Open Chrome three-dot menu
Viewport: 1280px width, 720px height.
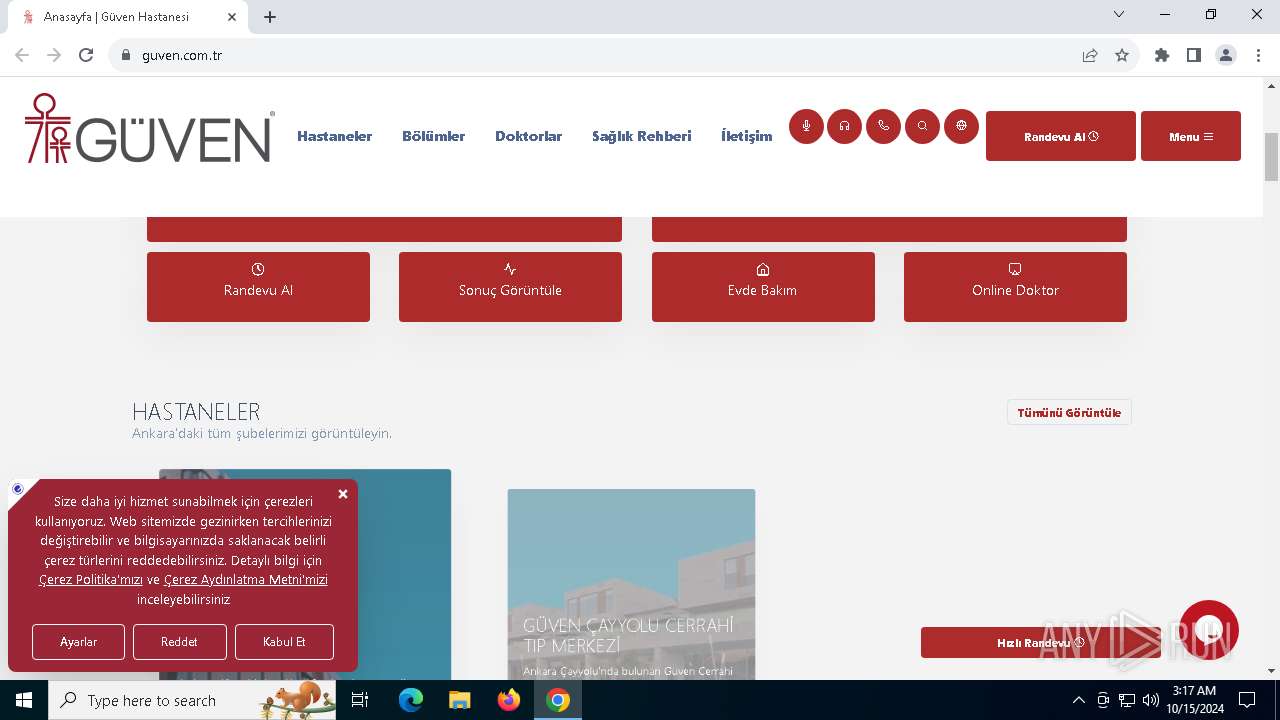(x=1258, y=55)
